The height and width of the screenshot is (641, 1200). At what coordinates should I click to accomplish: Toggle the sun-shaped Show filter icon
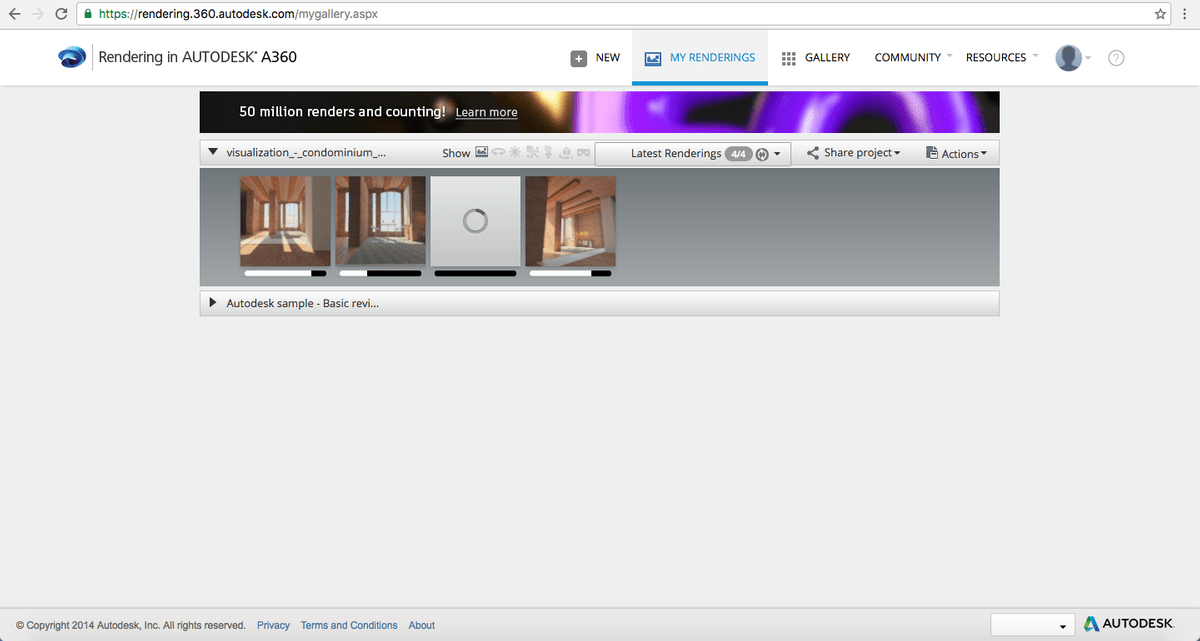pyautogui.click(x=515, y=153)
